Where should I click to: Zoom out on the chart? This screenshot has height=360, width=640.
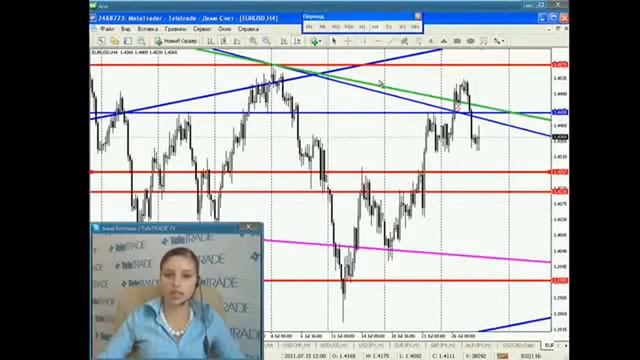point(267,41)
